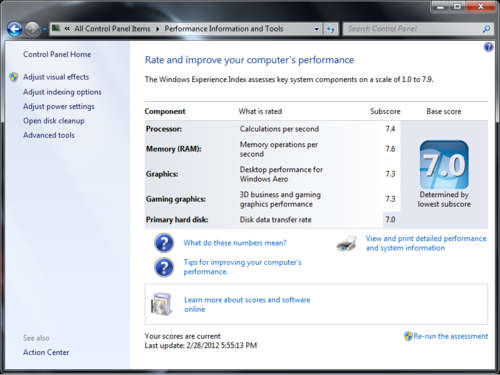Click the Last update timestamp text
This screenshot has width=500, height=375.
[201, 345]
